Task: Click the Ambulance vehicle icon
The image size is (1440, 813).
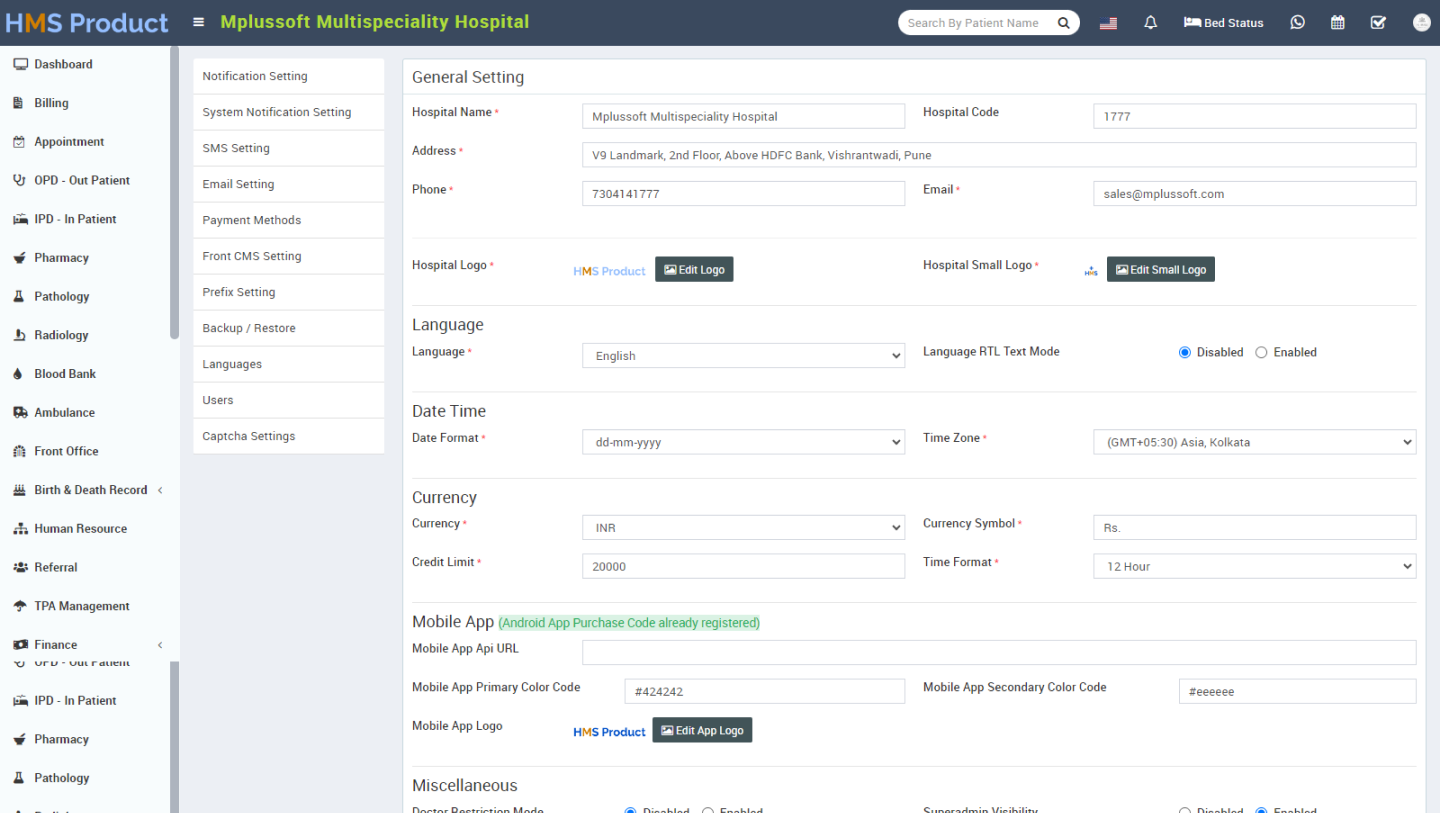Action: (19, 412)
